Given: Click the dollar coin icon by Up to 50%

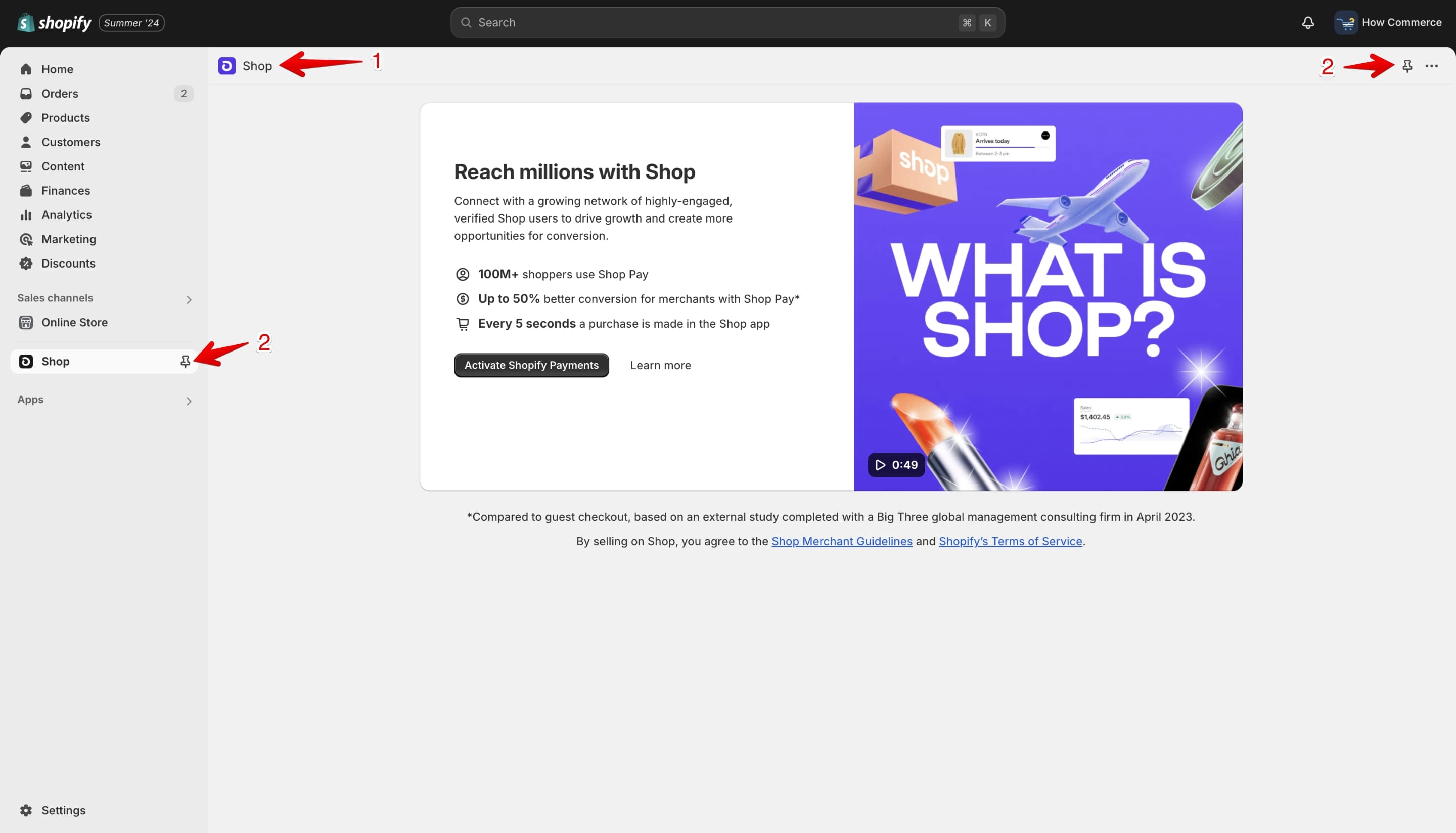Looking at the screenshot, I should (463, 299).
